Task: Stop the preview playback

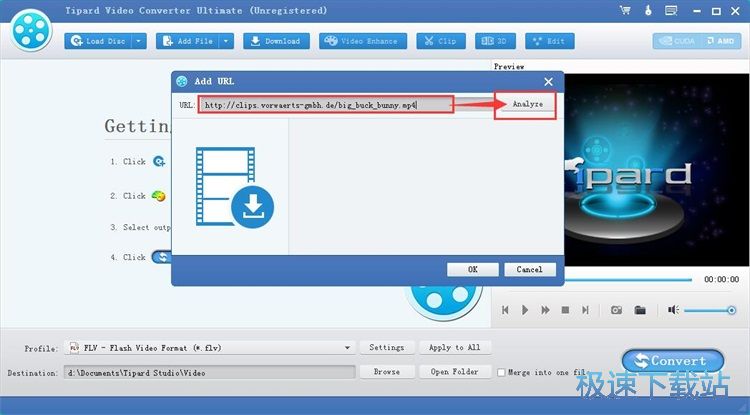Action: point(565,310)
